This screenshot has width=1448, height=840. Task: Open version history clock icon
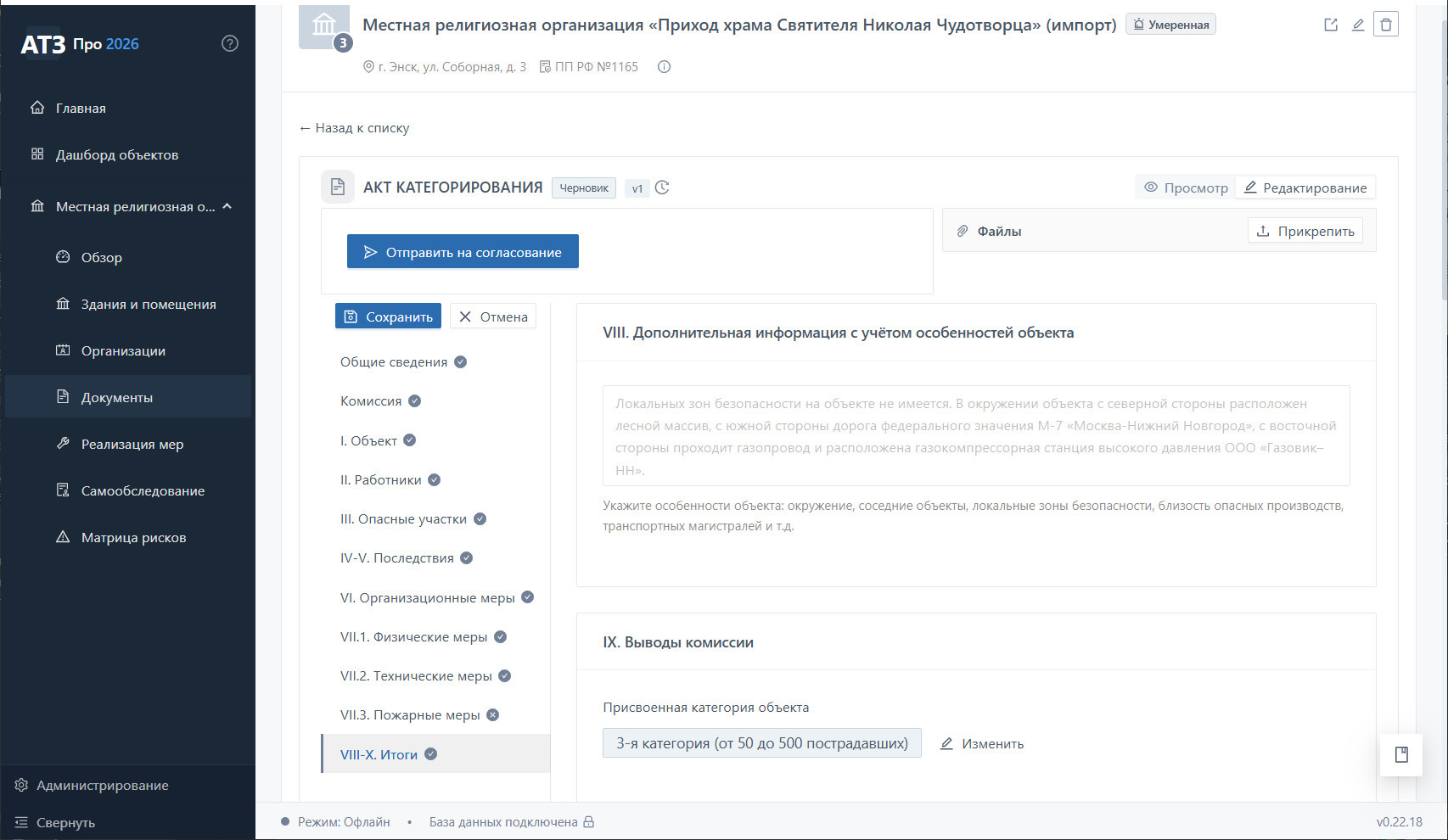click(x=662, y=188)
